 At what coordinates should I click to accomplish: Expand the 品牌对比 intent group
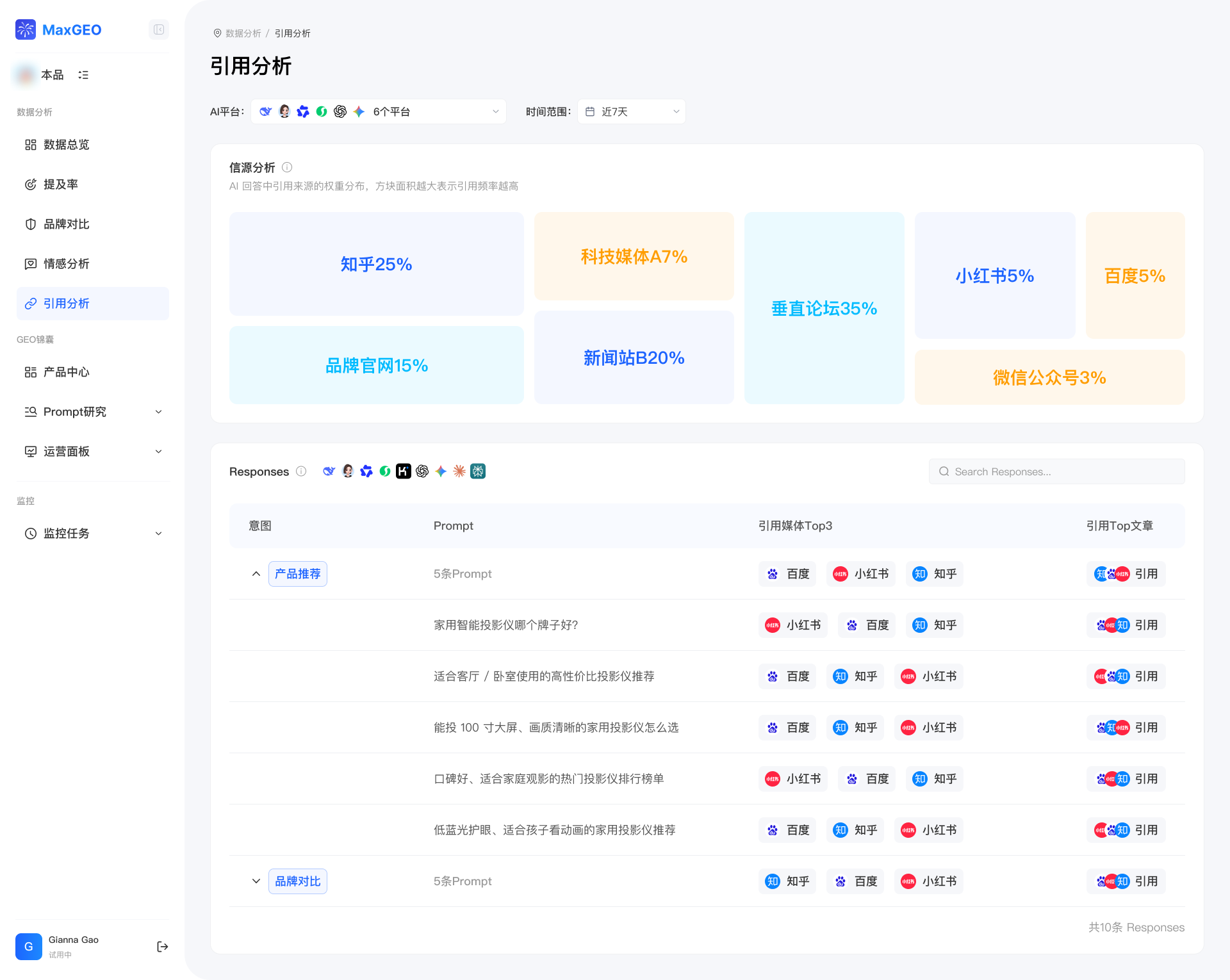256,881
